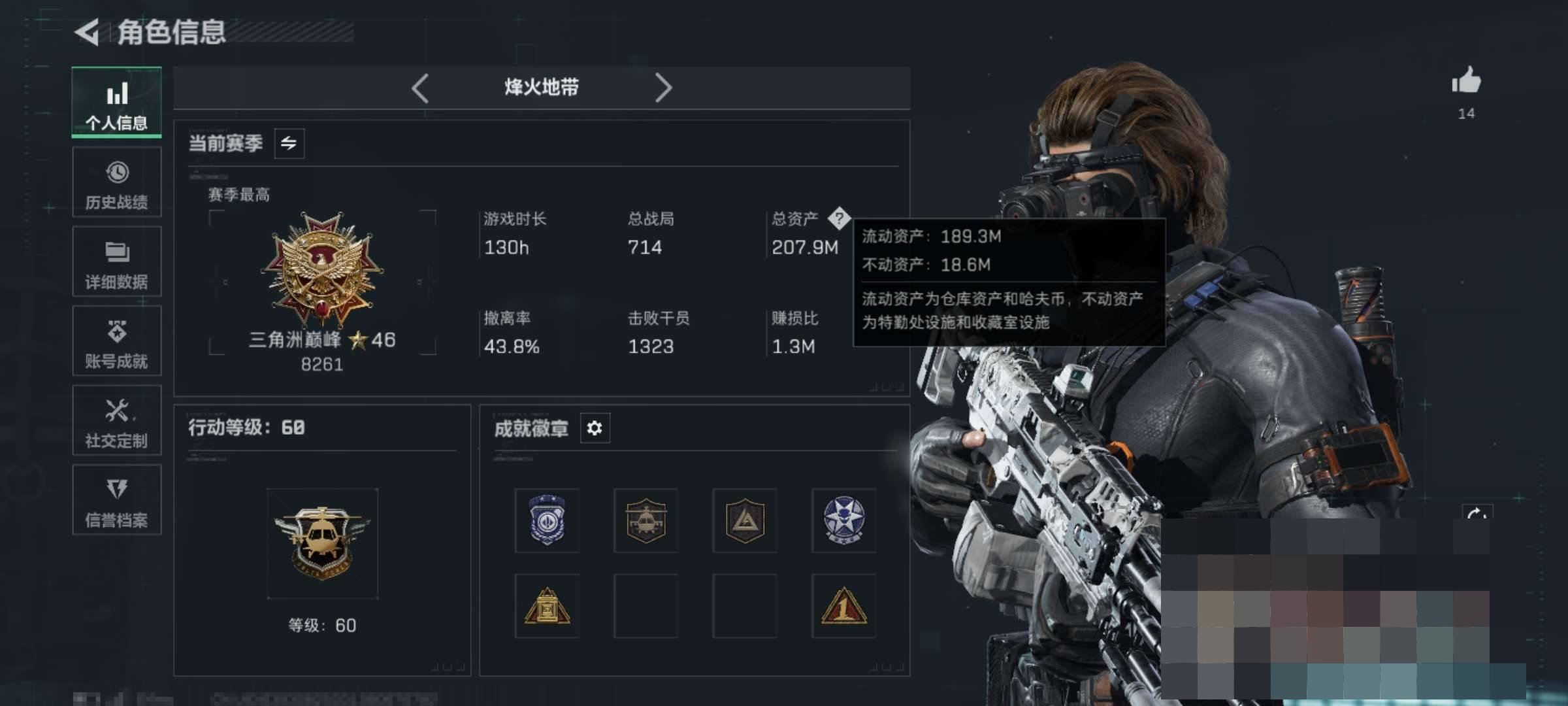Select the blue star skull achievement badge

click(x=843, y=520)
